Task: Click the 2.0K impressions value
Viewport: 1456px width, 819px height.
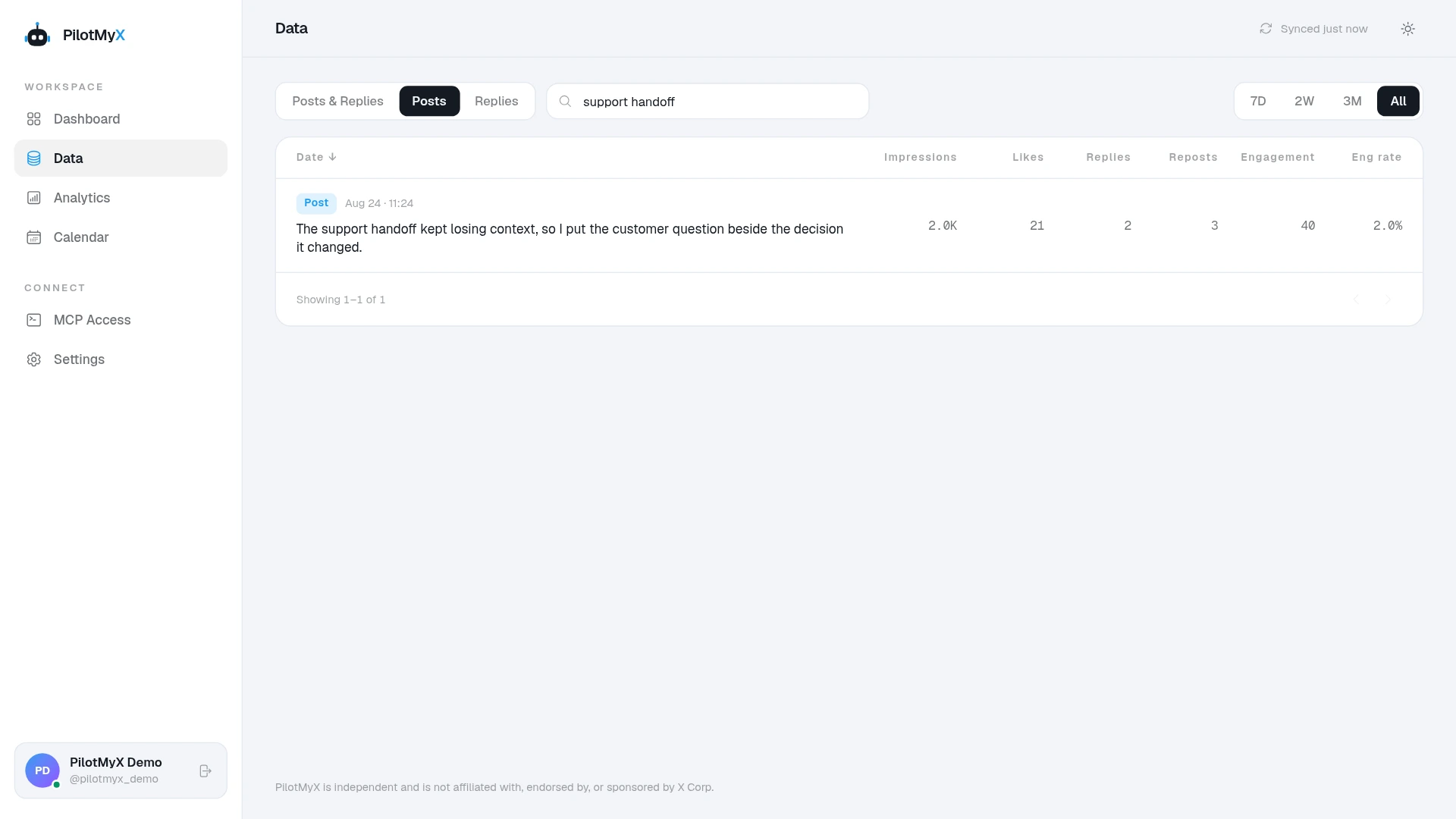Action: pos(943,226)
